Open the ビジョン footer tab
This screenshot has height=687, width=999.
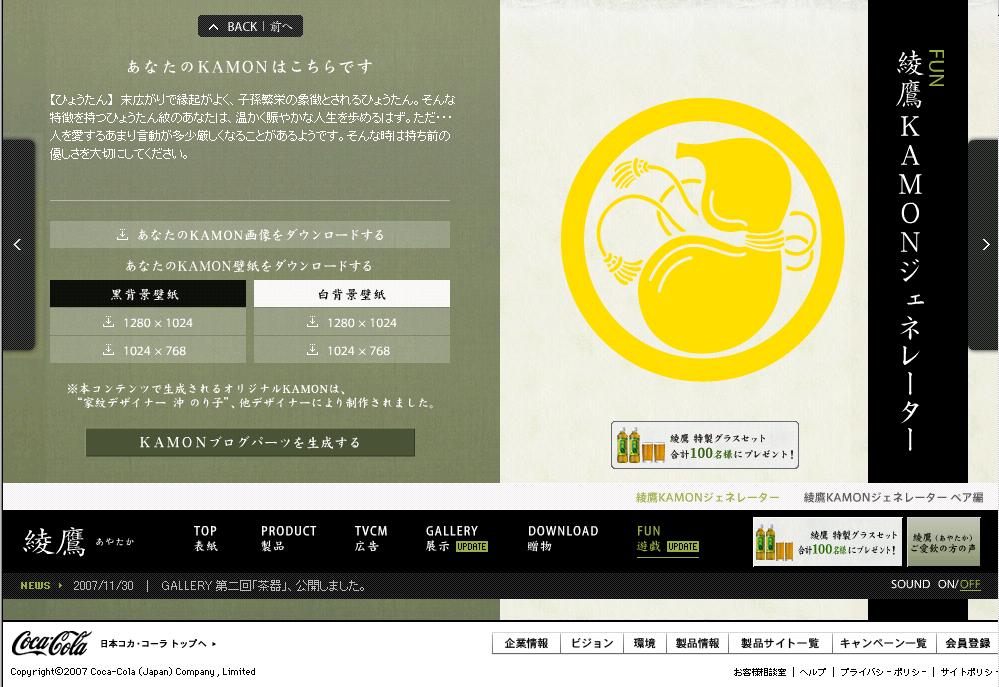tap(592, 644)
